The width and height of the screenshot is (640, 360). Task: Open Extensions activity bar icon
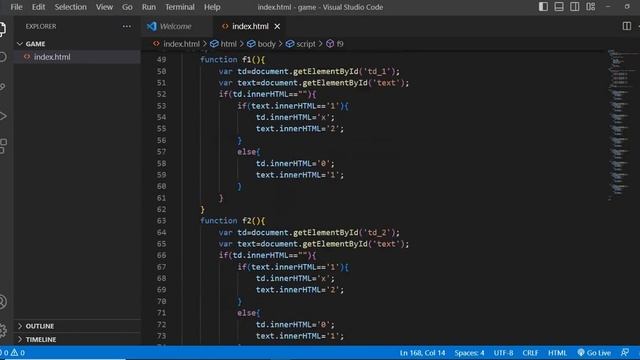[2, 146]
